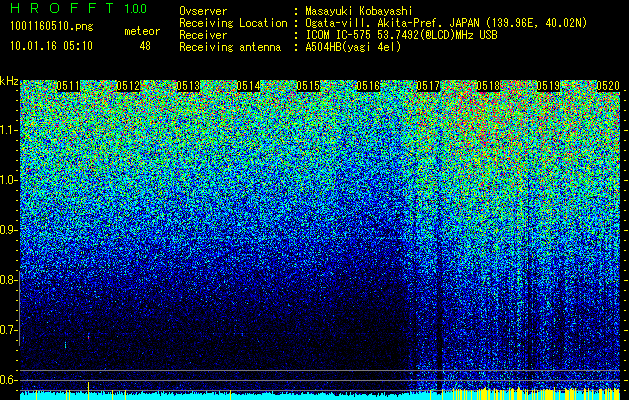The image size is (629, 400).
Task: Click the 0.8 frequency axis label
Action: 7,280
